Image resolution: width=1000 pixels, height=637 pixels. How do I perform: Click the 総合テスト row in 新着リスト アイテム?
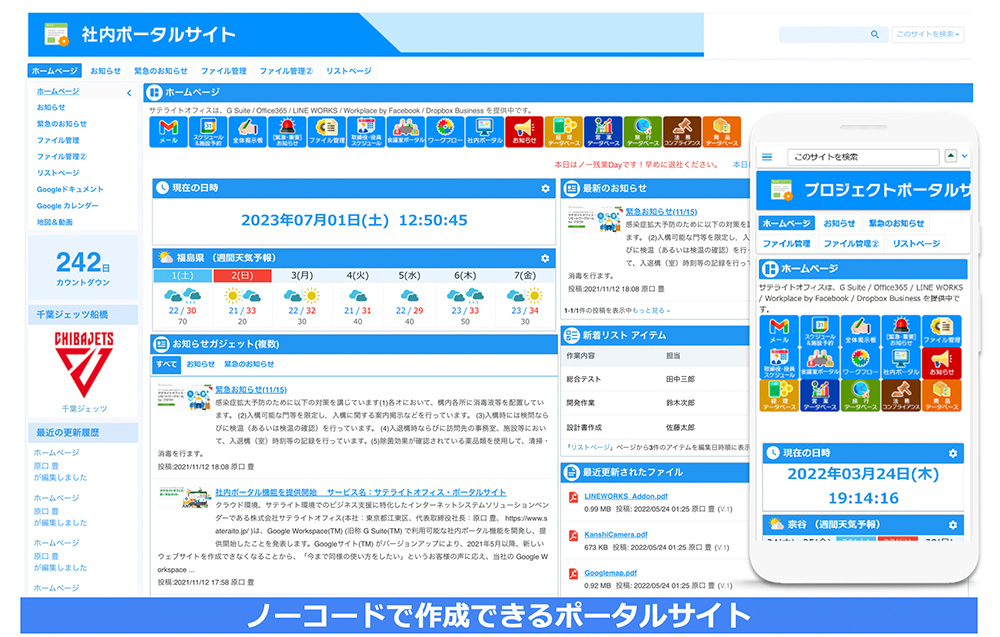(657, 379)
